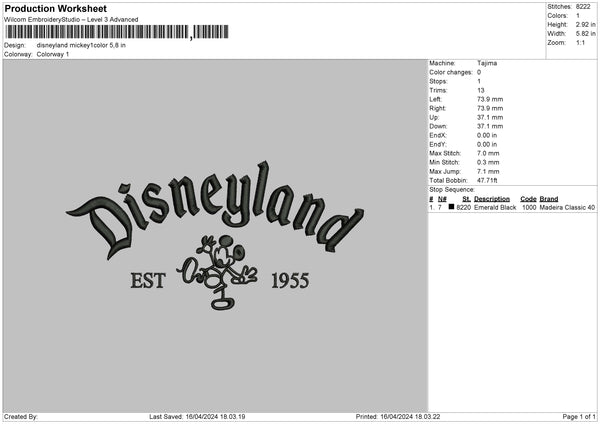Viewport: 600px width, 424px height.
Task: Click the Up value 37.1 mm
Action: click(x=490, y=117)
